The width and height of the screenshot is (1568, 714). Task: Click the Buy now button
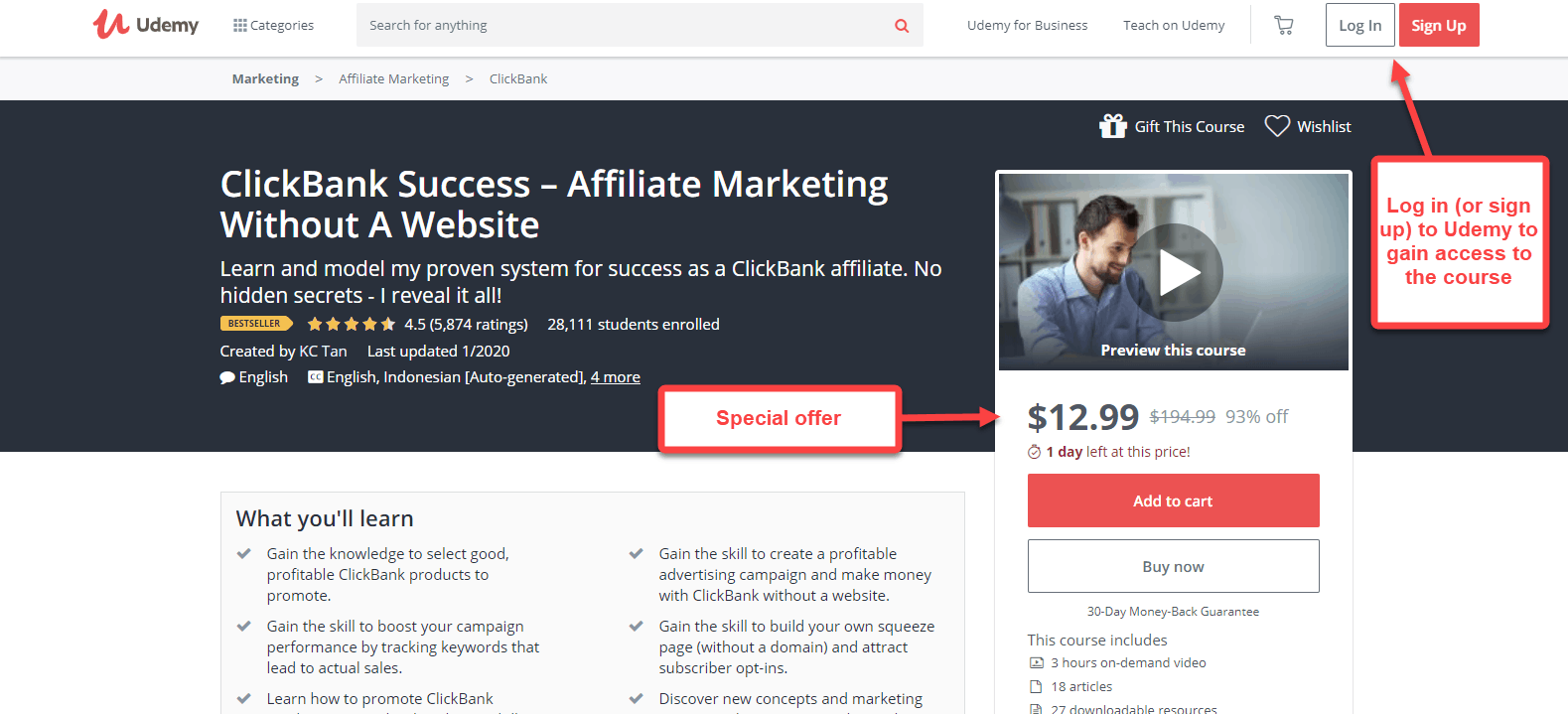[1174, 566]
